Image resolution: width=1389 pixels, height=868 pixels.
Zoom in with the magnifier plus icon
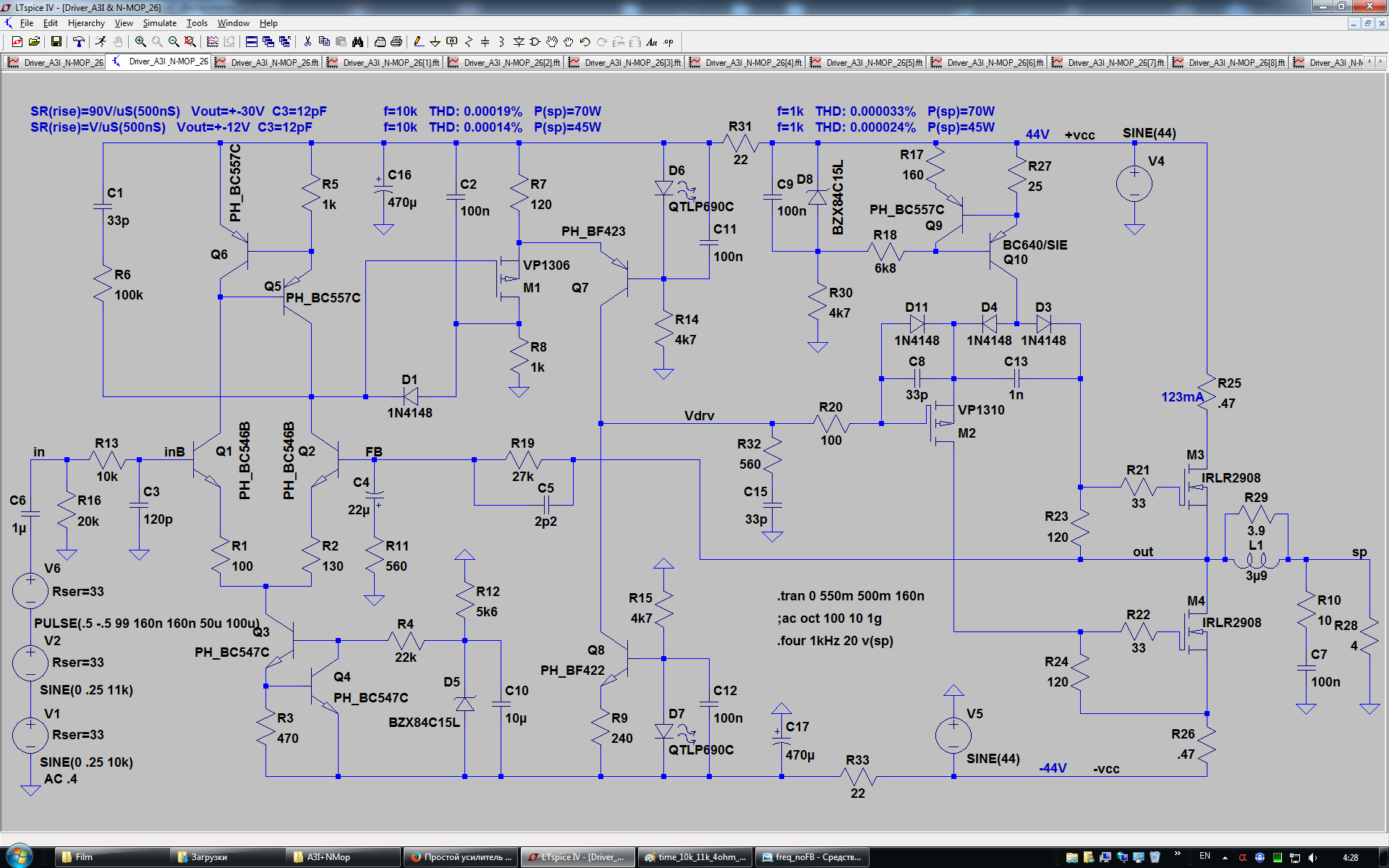point(140,42)
